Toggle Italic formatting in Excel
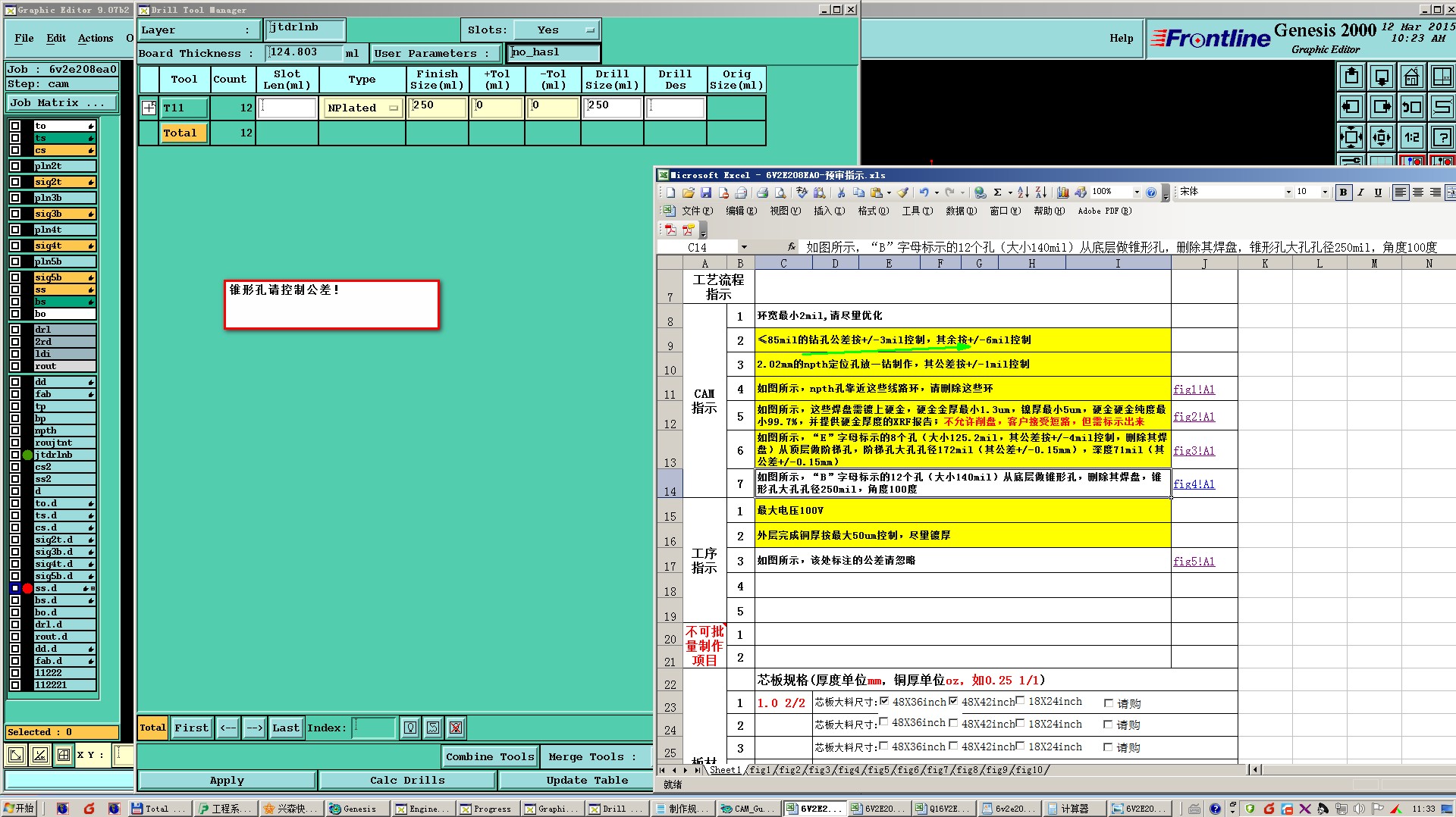 click(1360, 193)
